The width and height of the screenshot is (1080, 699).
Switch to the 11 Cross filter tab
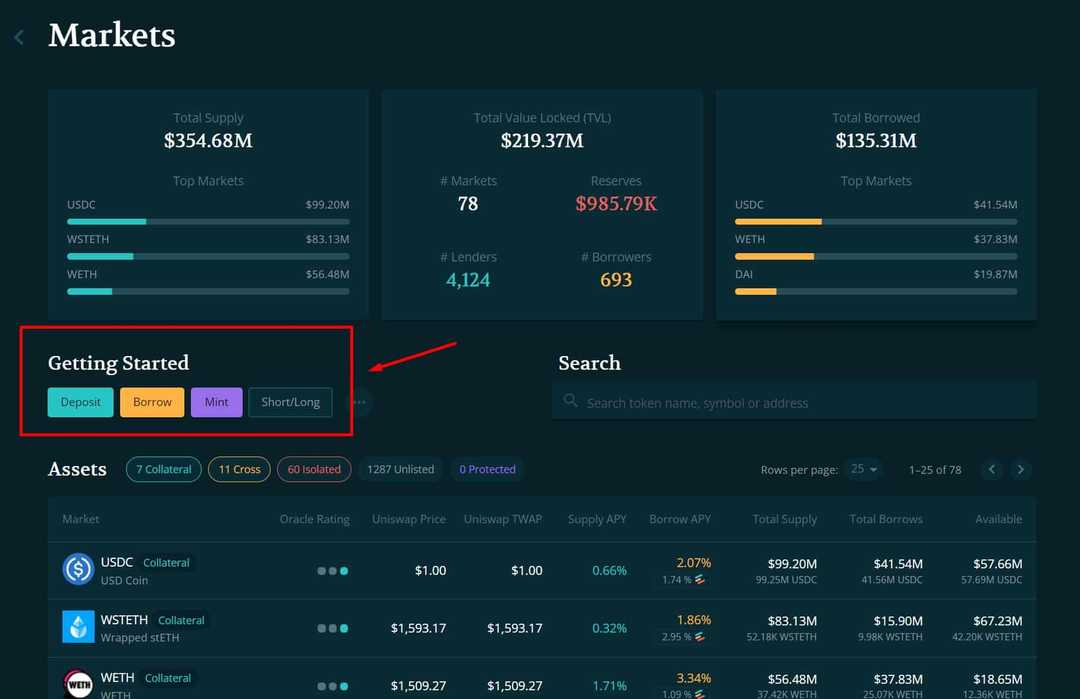(239, 469)
